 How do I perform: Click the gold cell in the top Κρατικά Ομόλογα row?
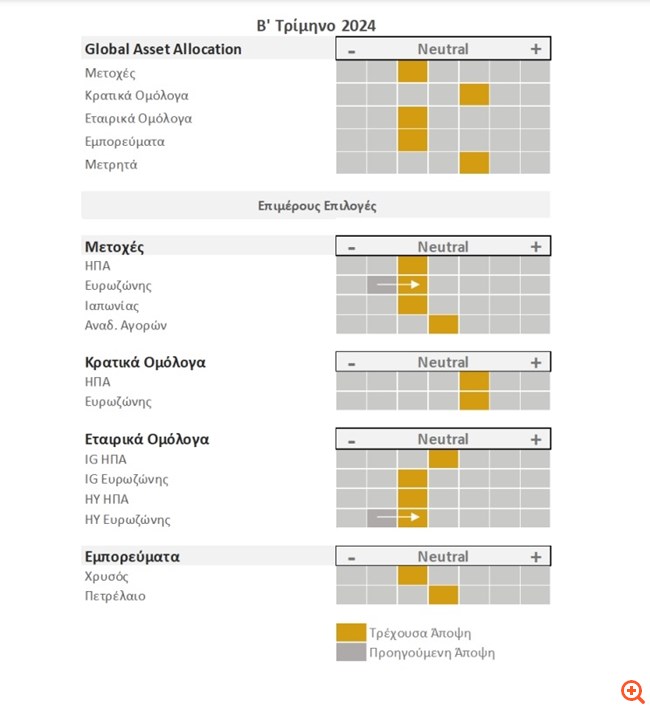pyautogui.click(x=474, y=95)
